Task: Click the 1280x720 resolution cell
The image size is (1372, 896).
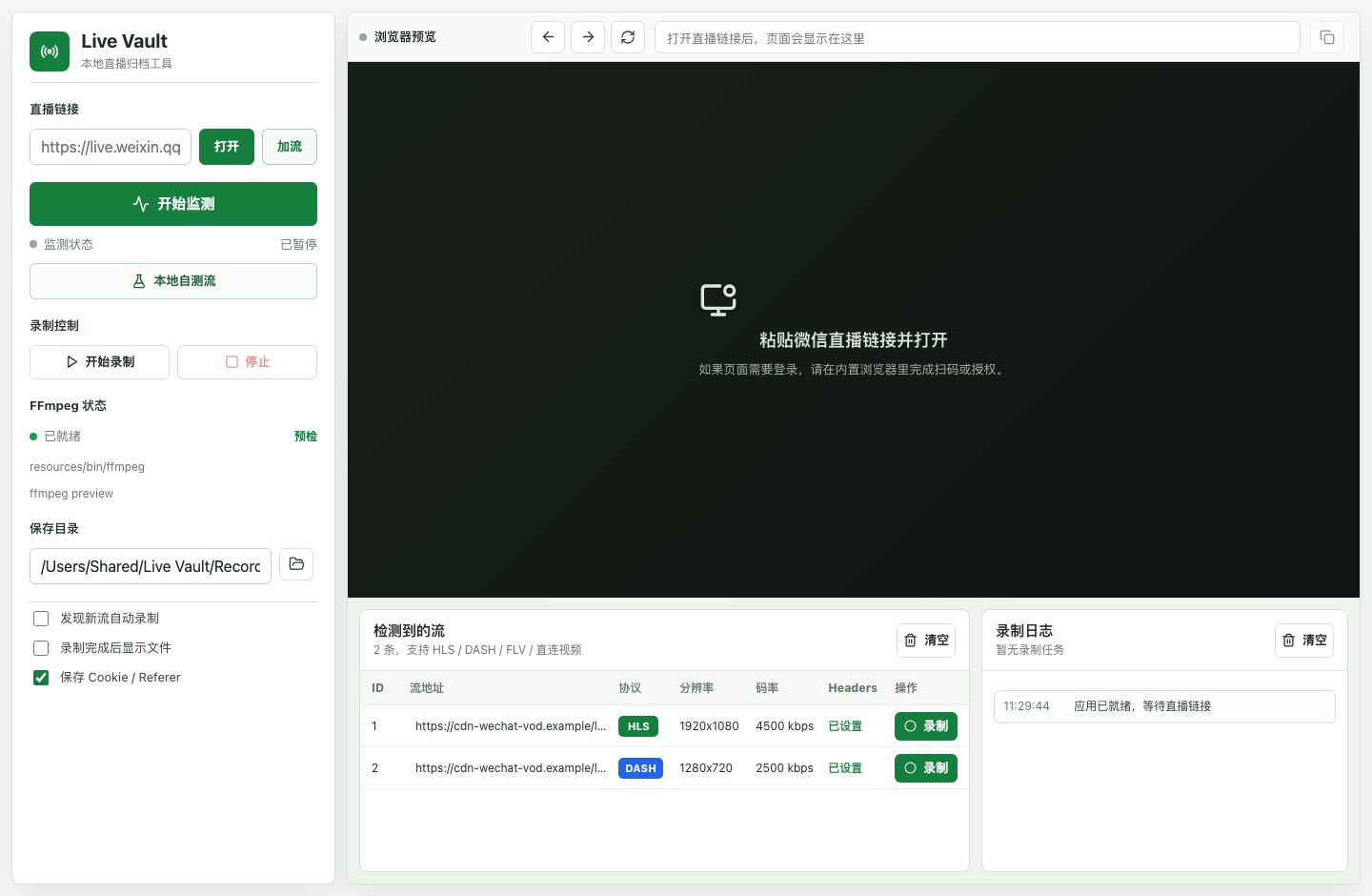Action: (x=706, y=768)
